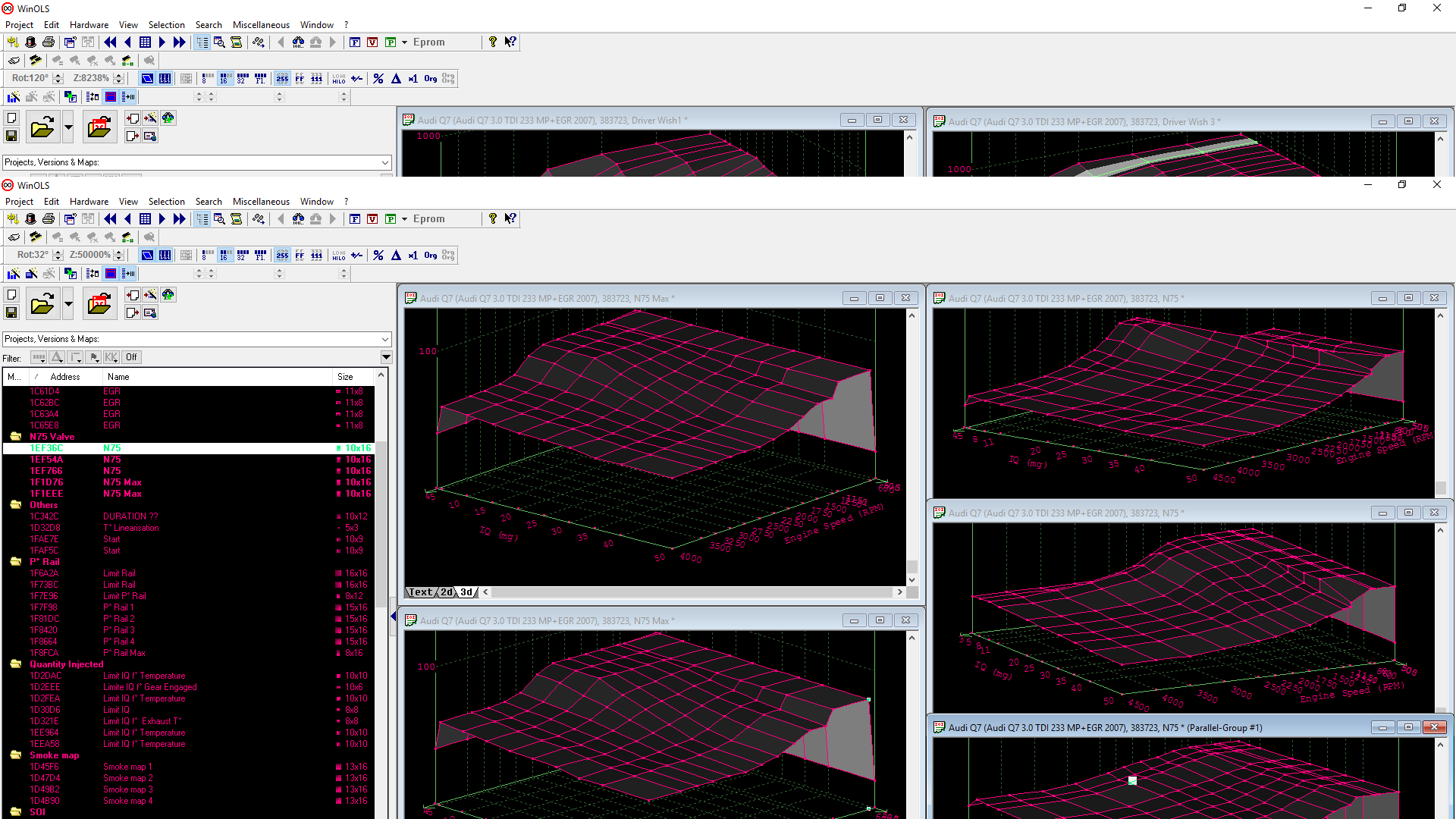Viewport: 1456px width, 819px height.
Task: Collapse the N75 Valve folder in map list
Action: click(15, 437)
